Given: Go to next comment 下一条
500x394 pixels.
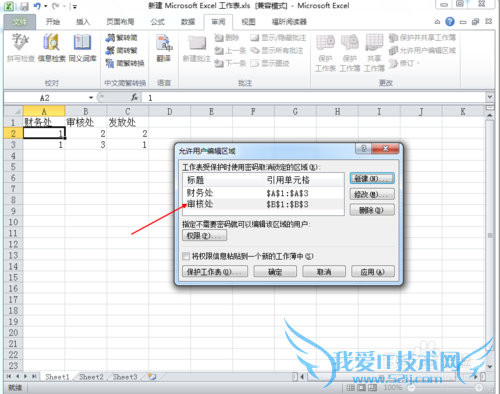Looking at the screenshot, I should [x=230, y=63].
